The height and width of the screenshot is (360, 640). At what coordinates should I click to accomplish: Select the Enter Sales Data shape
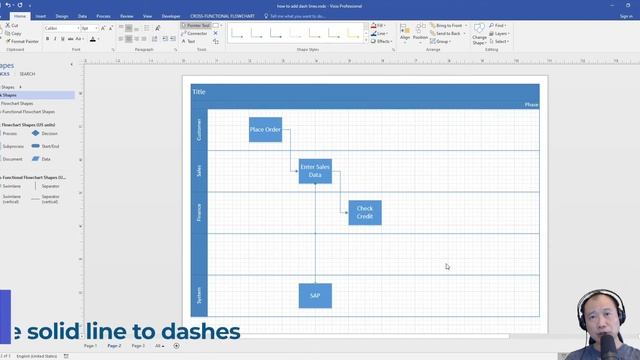[315, 171]
